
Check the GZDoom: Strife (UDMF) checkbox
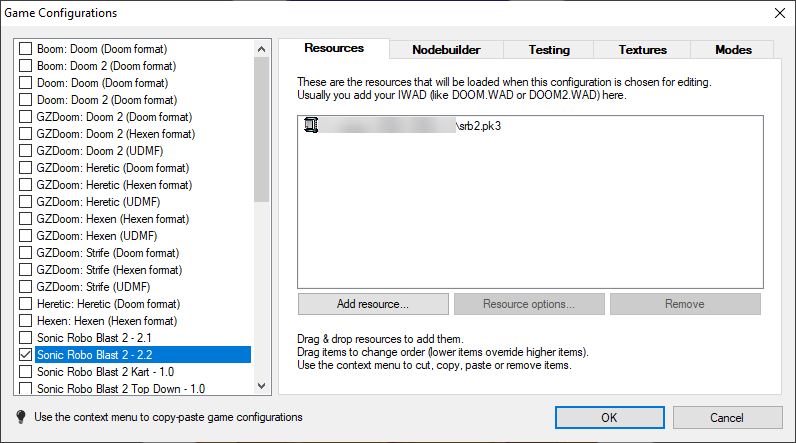tap(25, 287)
